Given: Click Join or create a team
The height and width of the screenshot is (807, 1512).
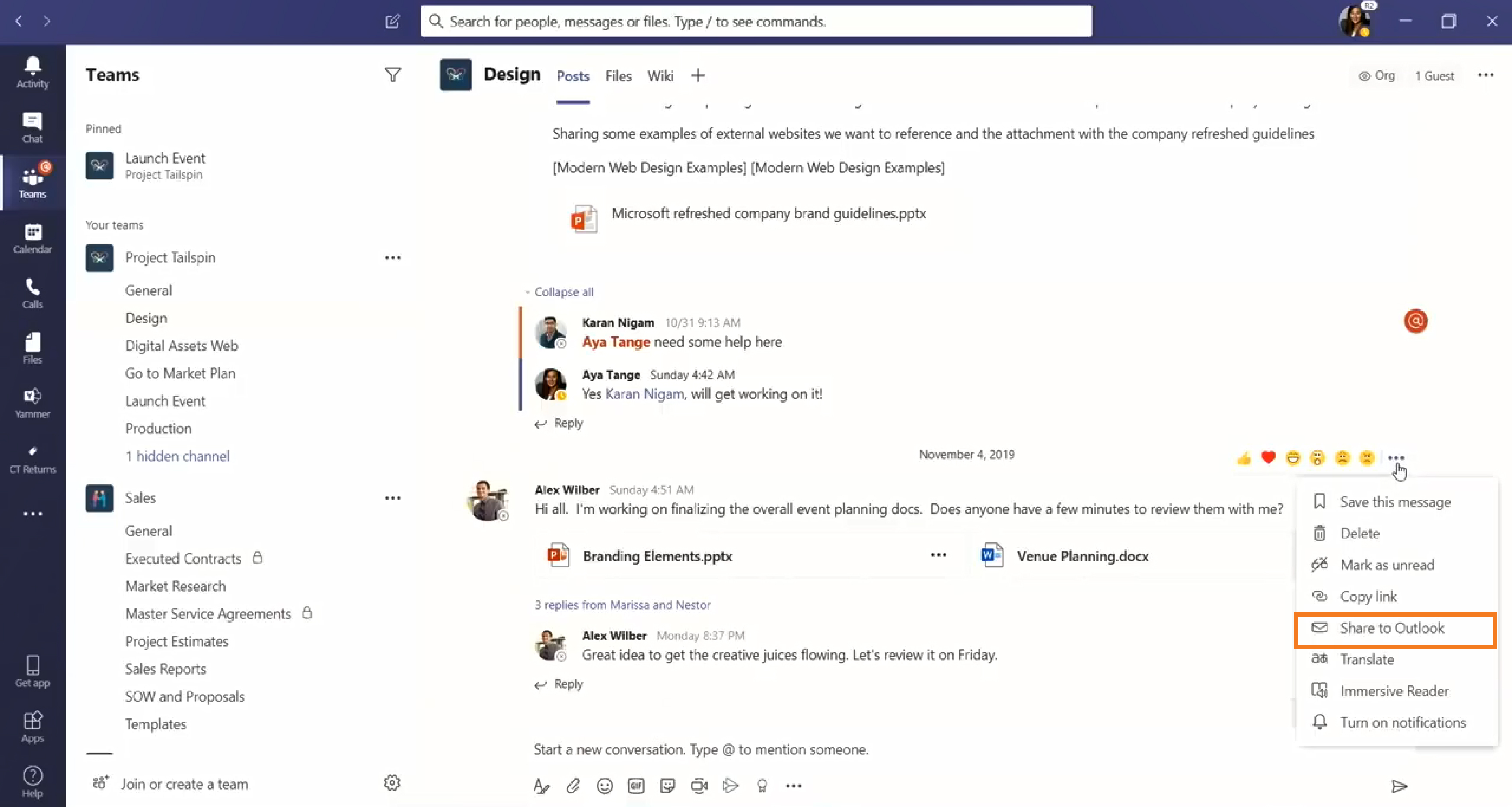Looking at the screenshot, I should [171, 784].
